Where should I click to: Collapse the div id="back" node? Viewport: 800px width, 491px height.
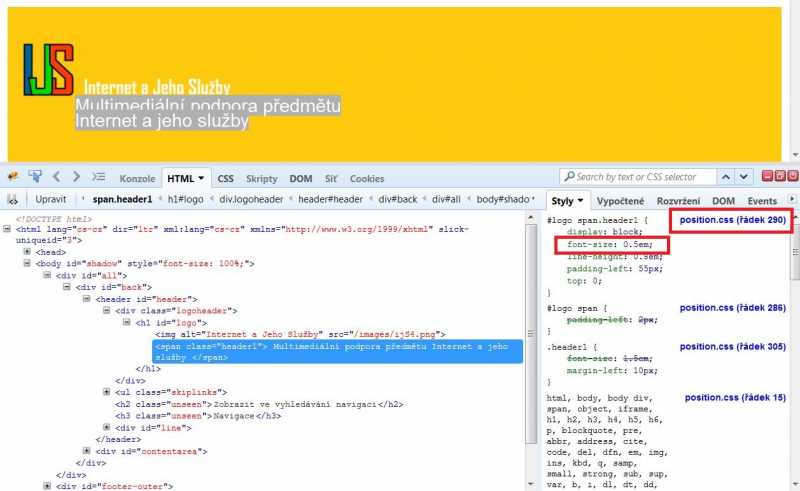point(67,286)
